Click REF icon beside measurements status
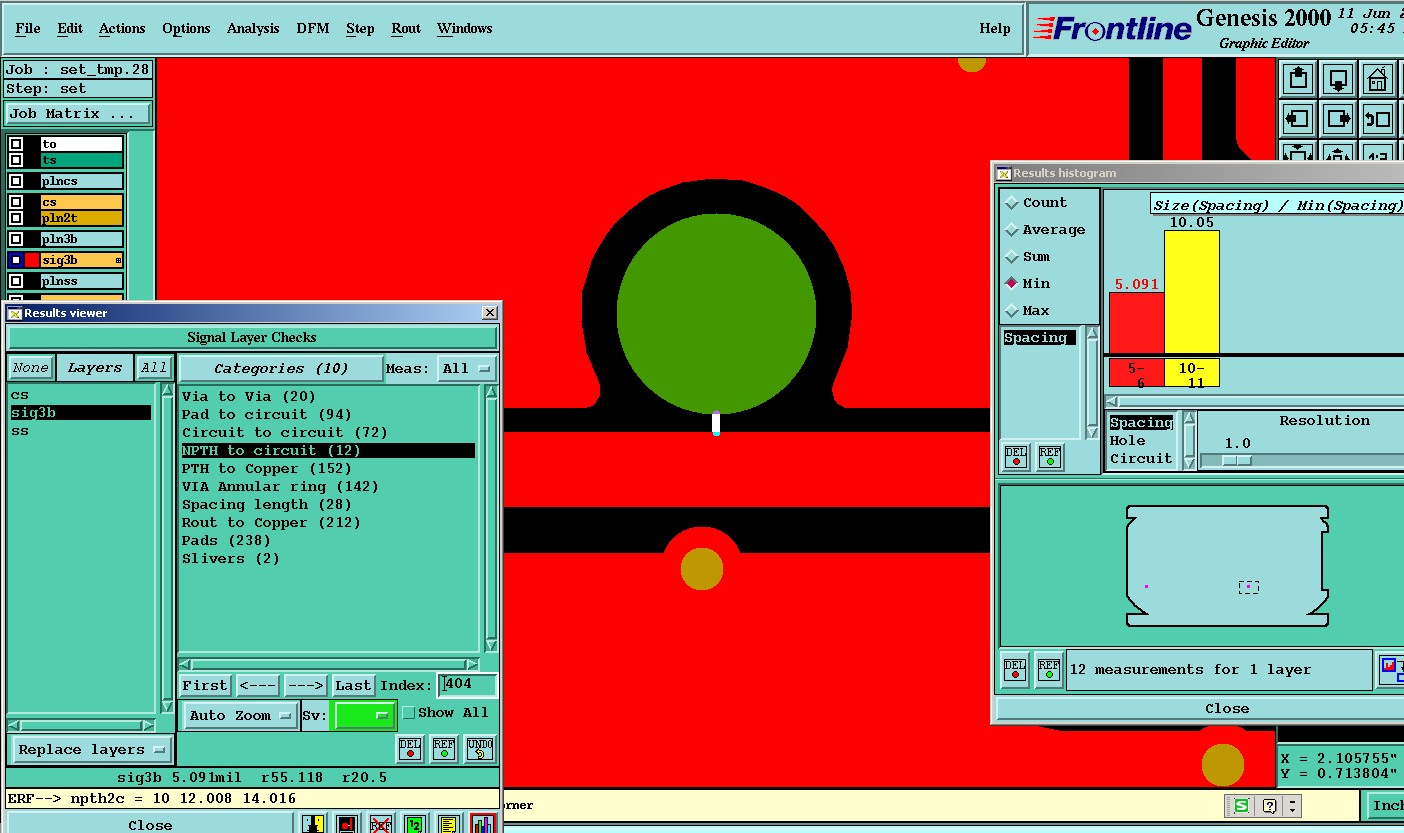1404x833 pixels. pos(1049,669)
